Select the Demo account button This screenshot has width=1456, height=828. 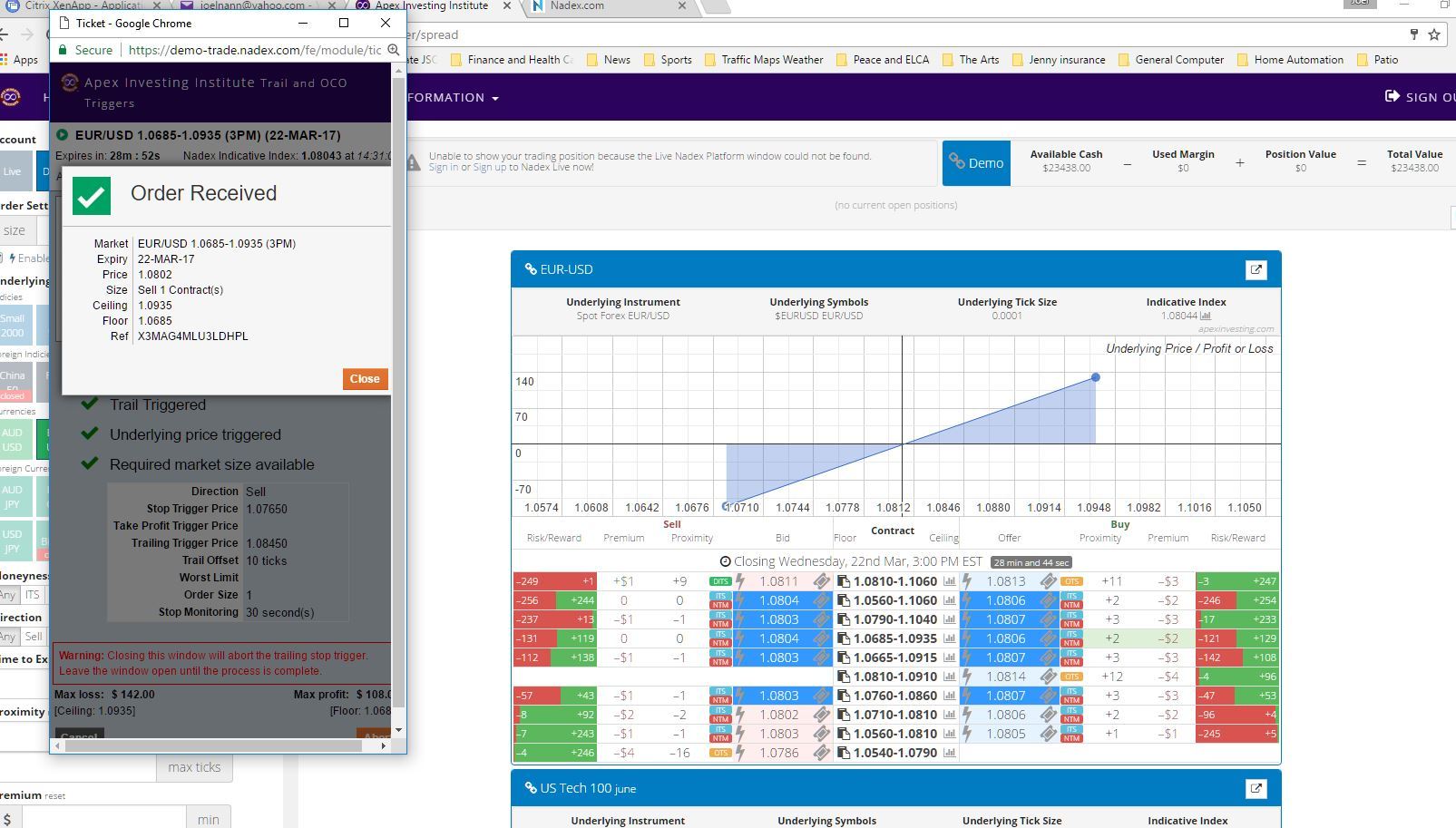tap(976, 163)
